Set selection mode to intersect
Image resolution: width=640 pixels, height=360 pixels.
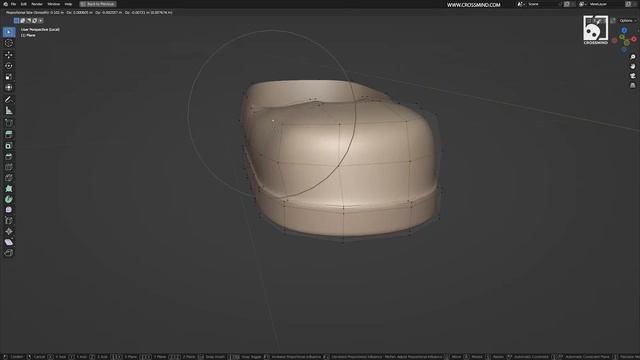[x=40, y=20]
